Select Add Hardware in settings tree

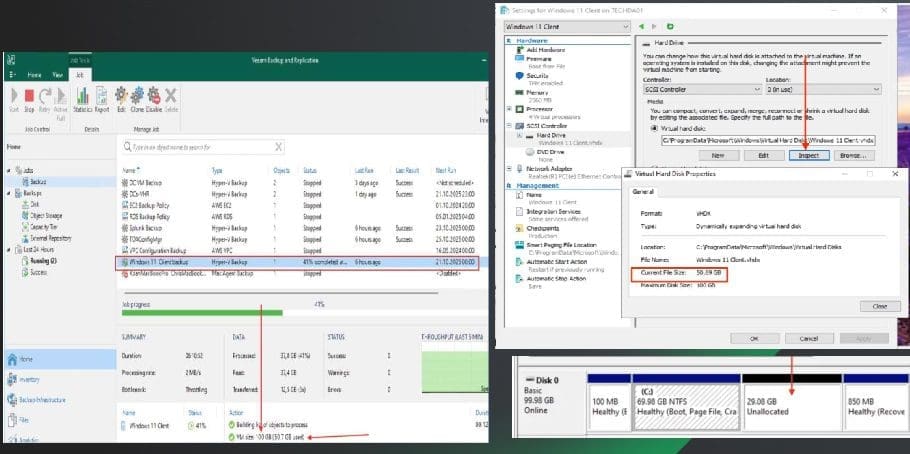pos(545,50)
